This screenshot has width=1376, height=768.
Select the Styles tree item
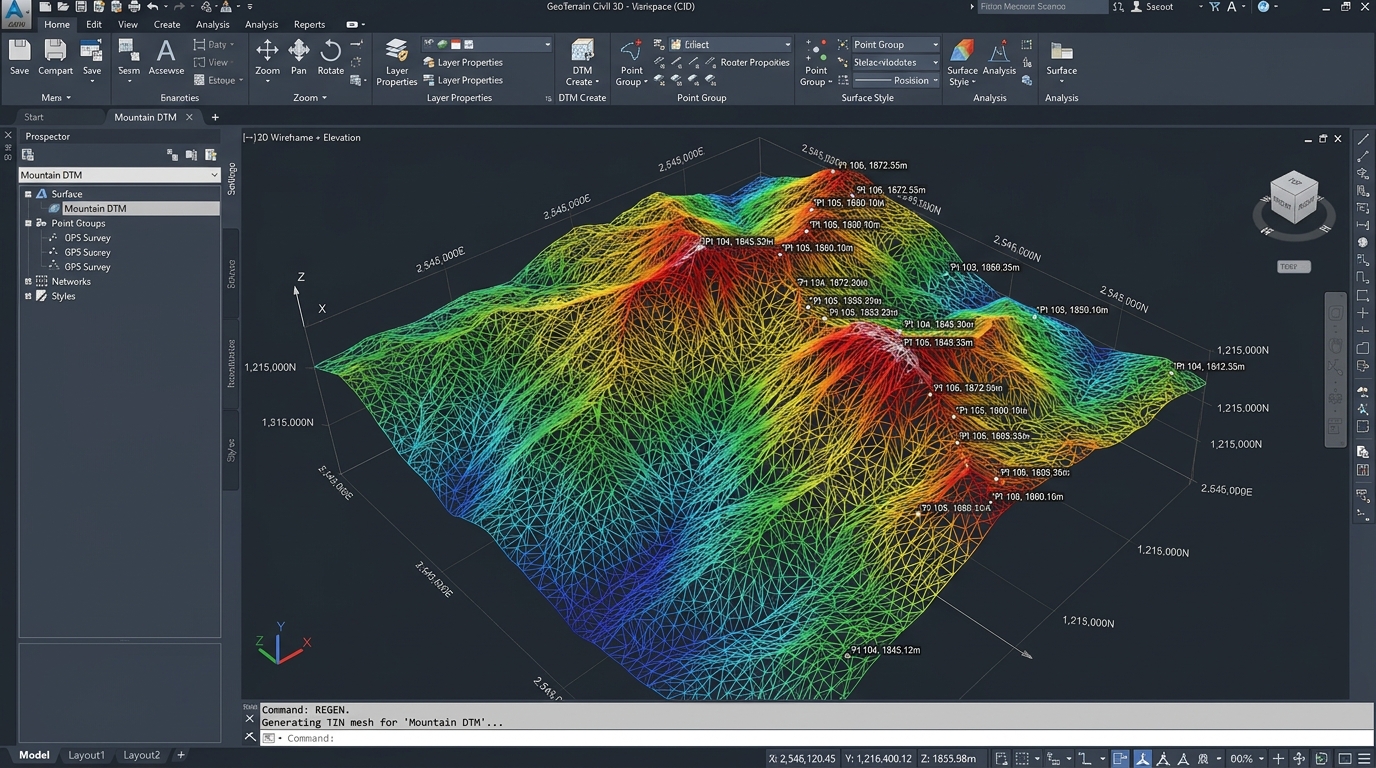pos(63,296)
